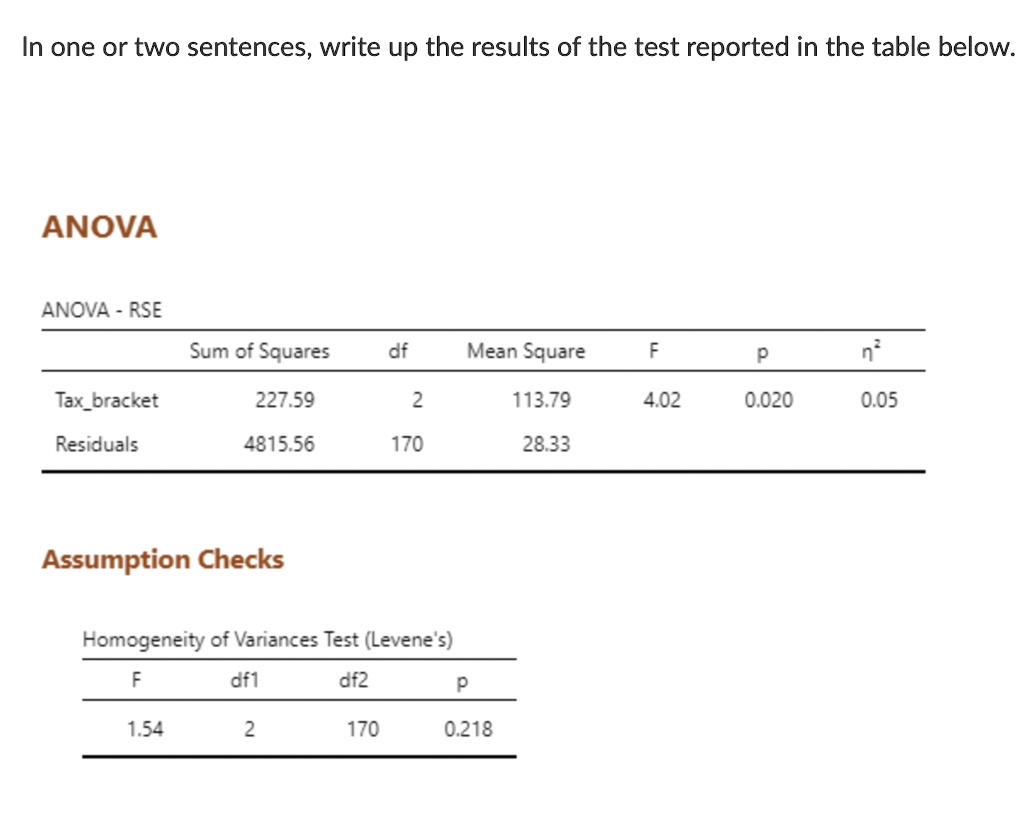Select the Tax_bracket row label
Viewport: 1024px width, 817px height.
(x=106, y=400)
